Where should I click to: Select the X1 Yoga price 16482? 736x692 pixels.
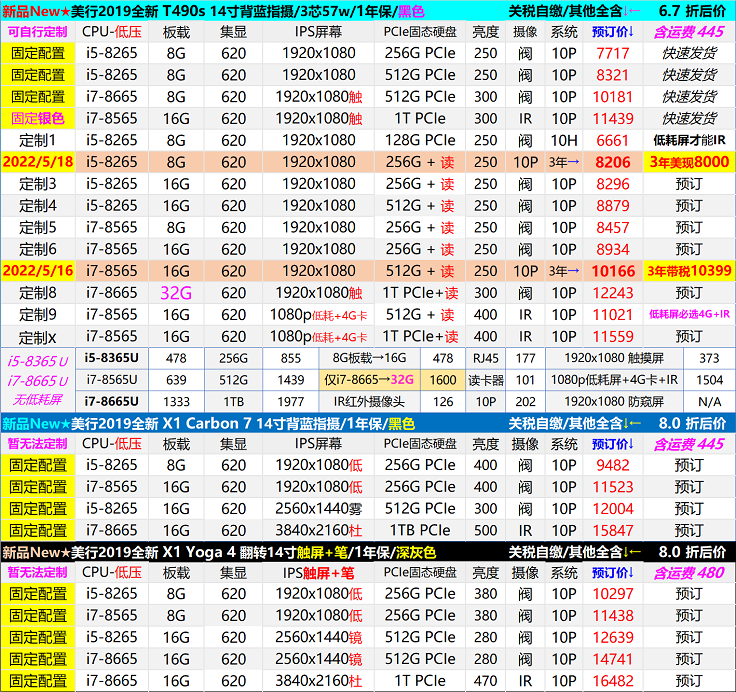[x=612, y=681]
